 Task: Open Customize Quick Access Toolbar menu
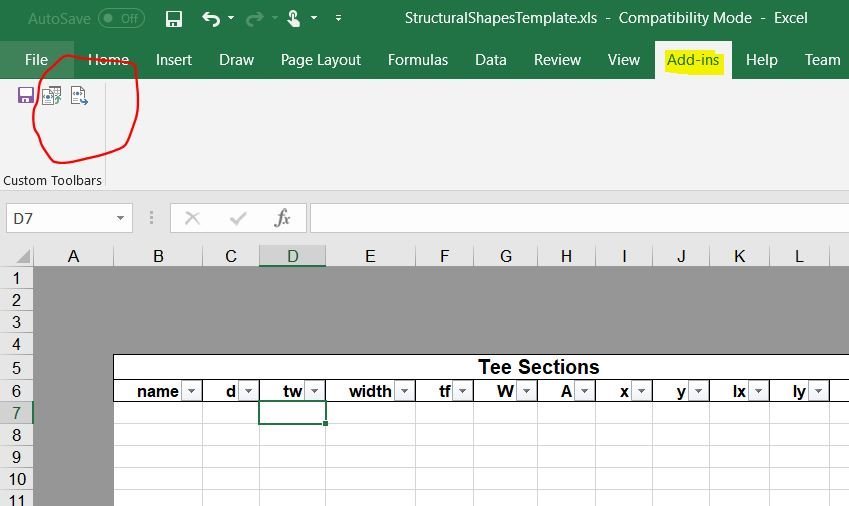click(x=338, y=19)
